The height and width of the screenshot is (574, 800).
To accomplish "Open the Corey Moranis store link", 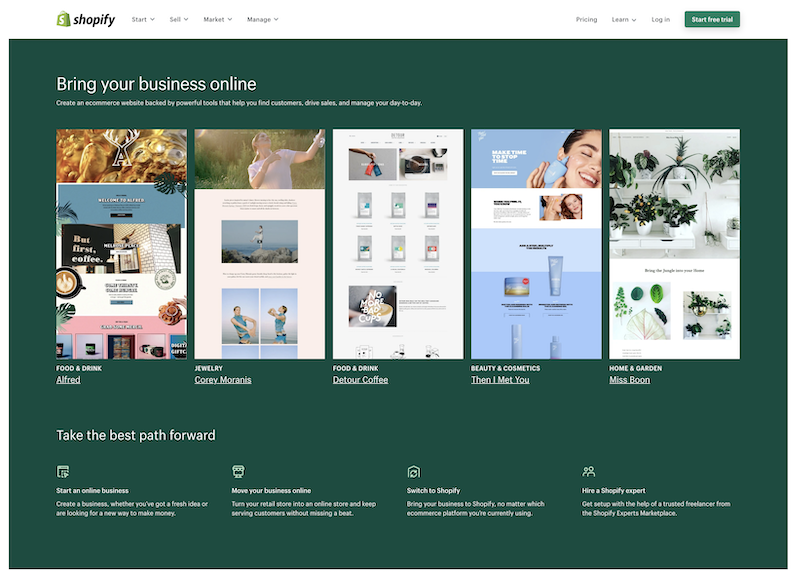I will tap(223, 380).
